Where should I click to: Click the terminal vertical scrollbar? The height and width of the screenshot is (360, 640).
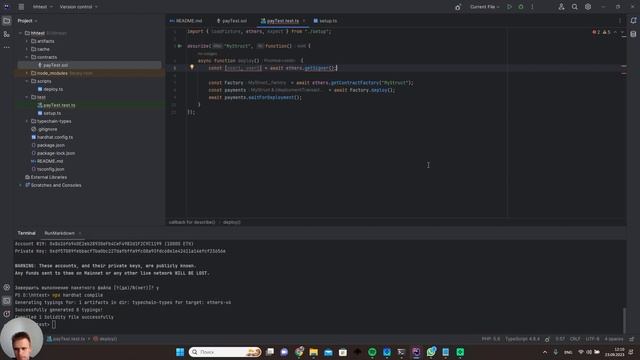(624, 320)
